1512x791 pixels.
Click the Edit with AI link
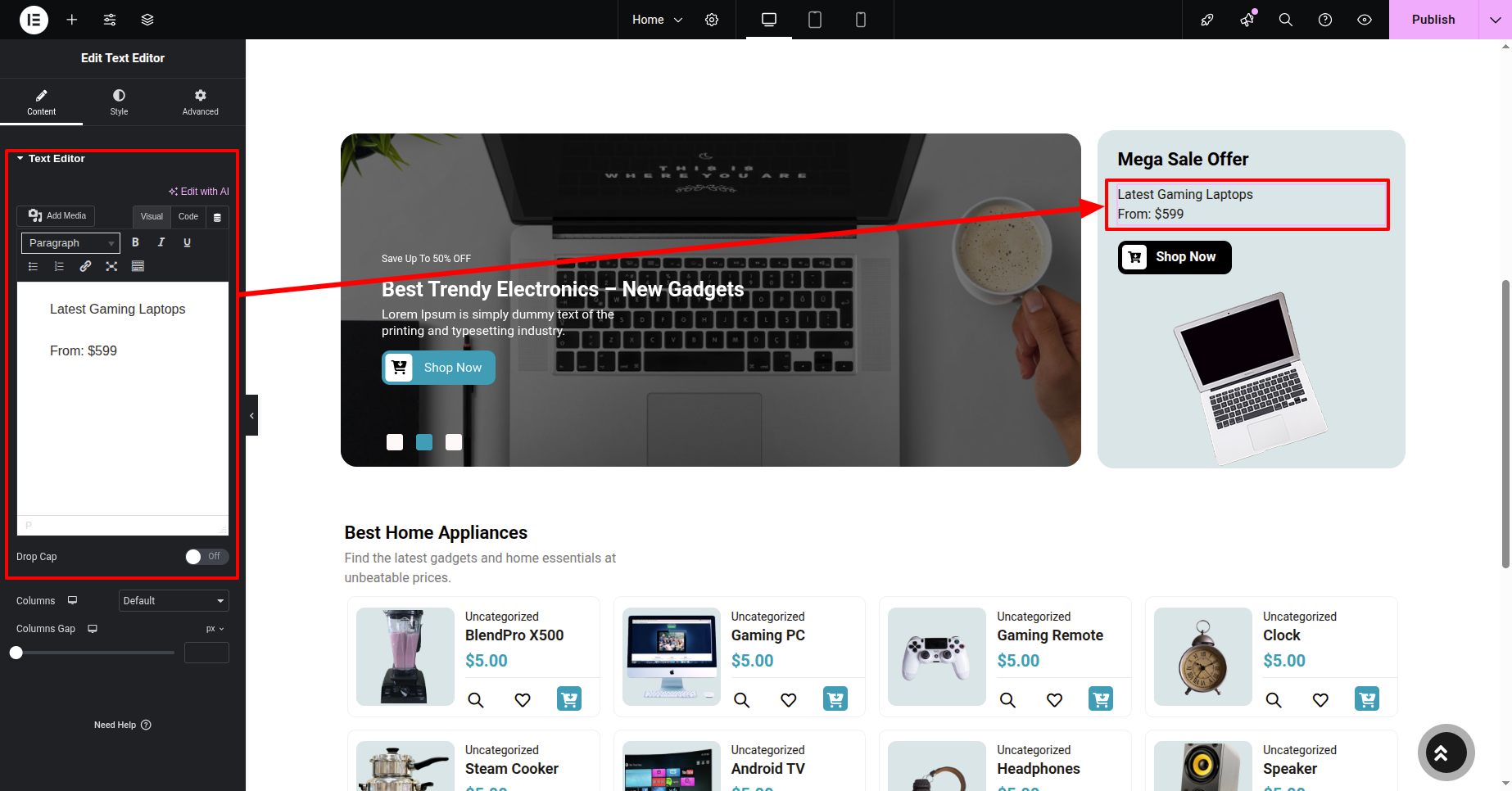pos(199,192)
